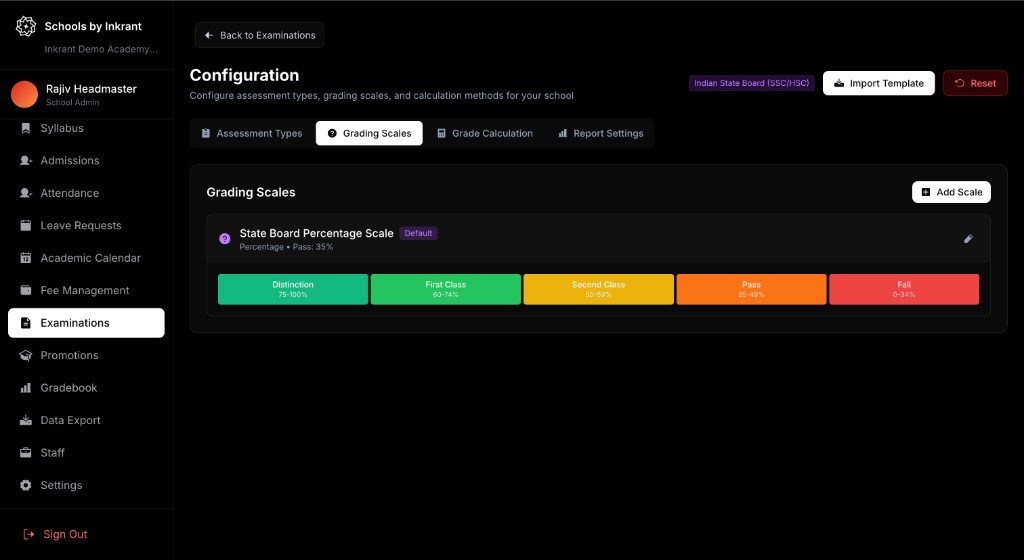Click the School Admin role label
The image size is (1024, 560).
[72, 102]
